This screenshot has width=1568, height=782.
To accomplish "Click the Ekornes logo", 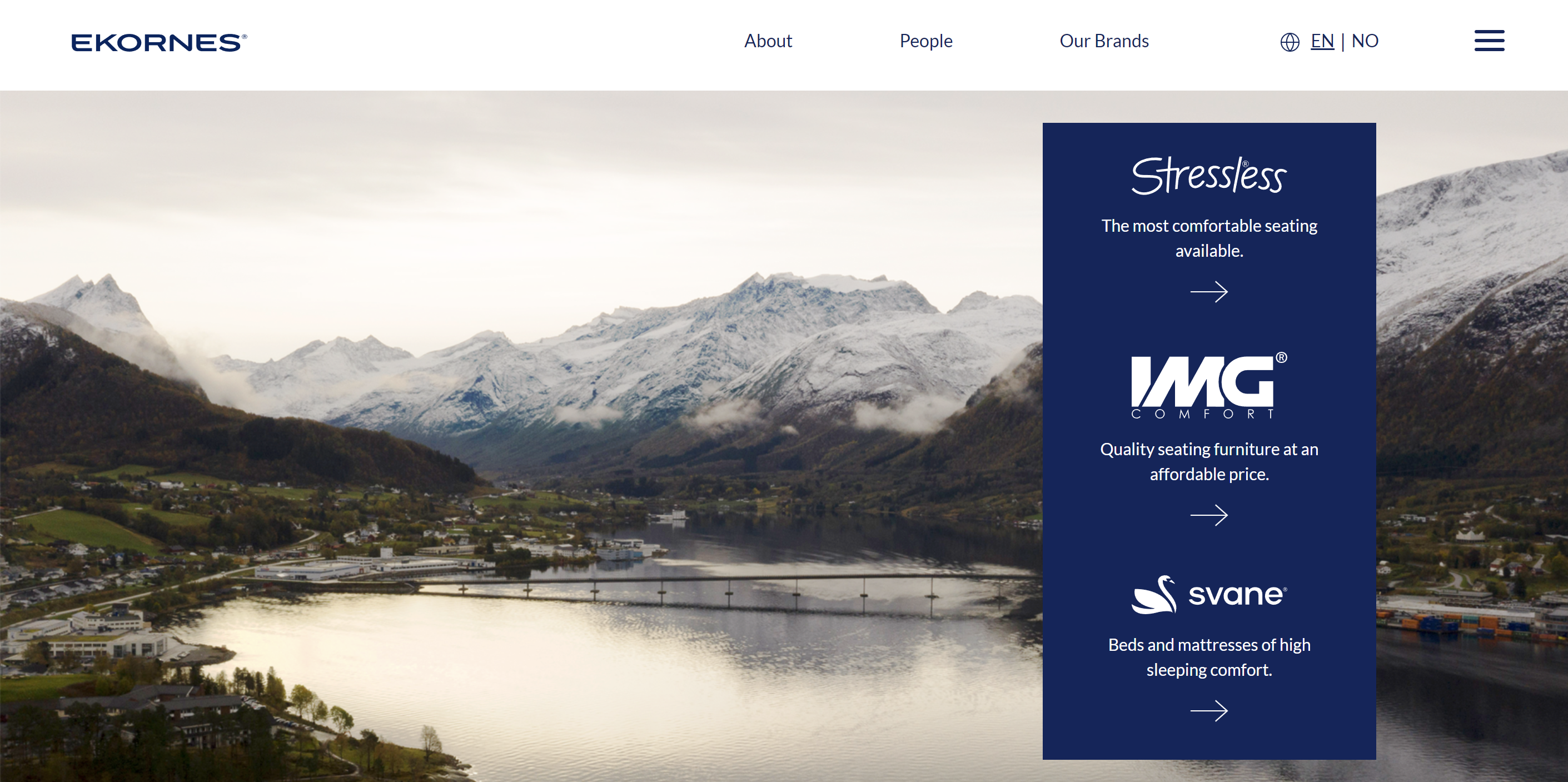I will tap(159, 43).
